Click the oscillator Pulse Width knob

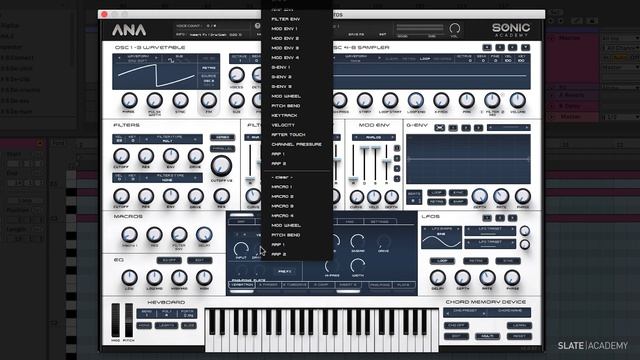point(154,100)
